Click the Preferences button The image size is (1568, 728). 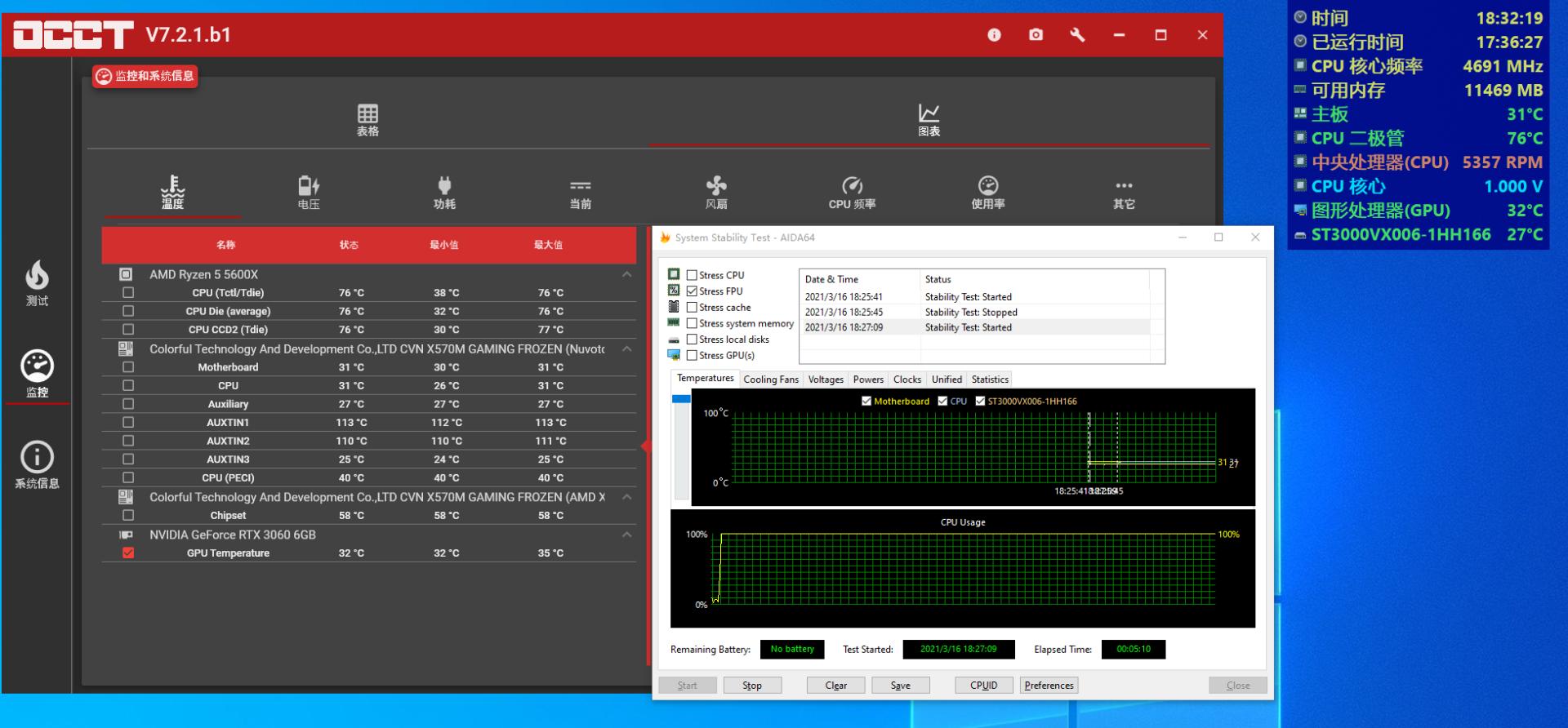click(x=1049, y=686)
